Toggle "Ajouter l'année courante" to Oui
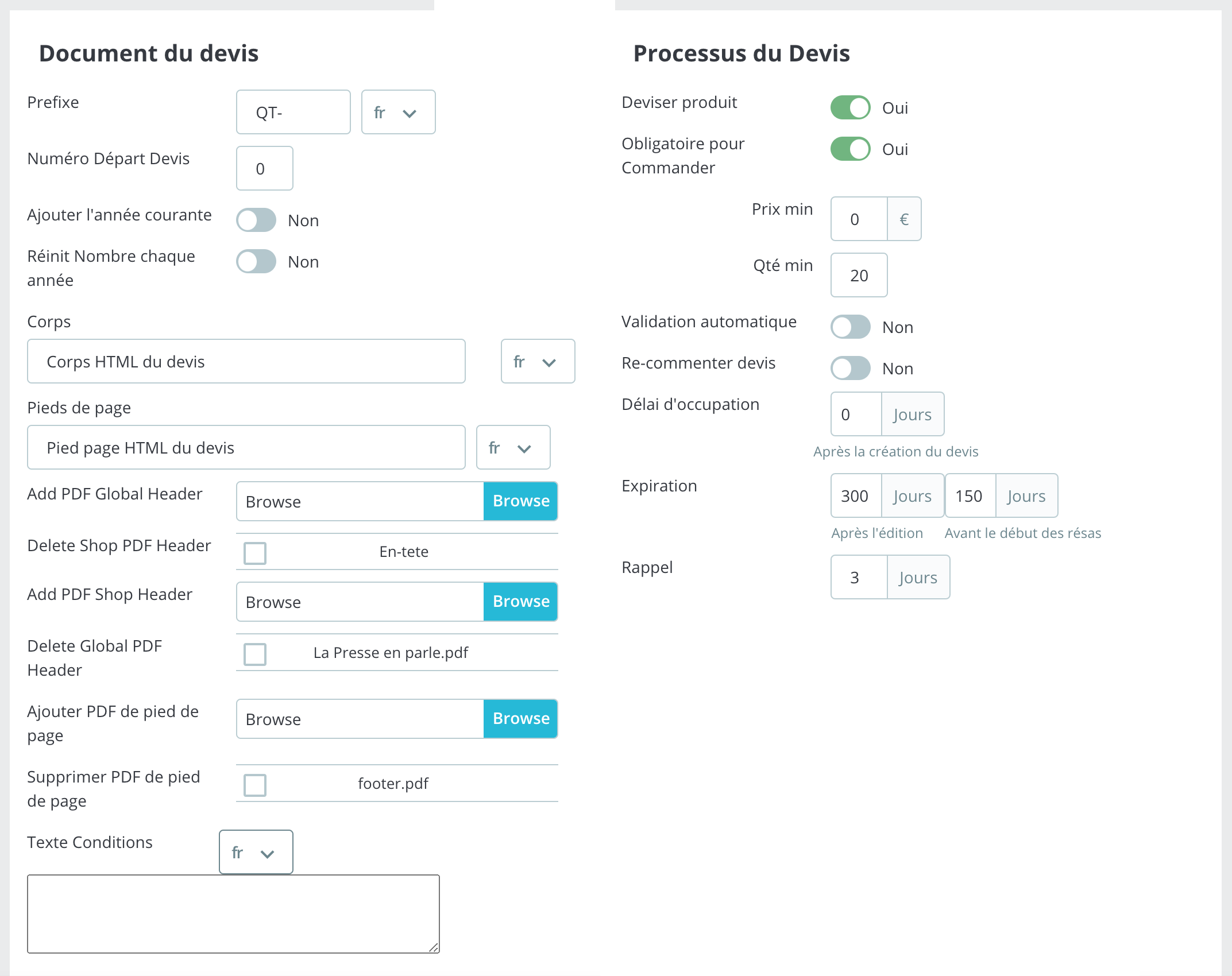 pos(256,220)
